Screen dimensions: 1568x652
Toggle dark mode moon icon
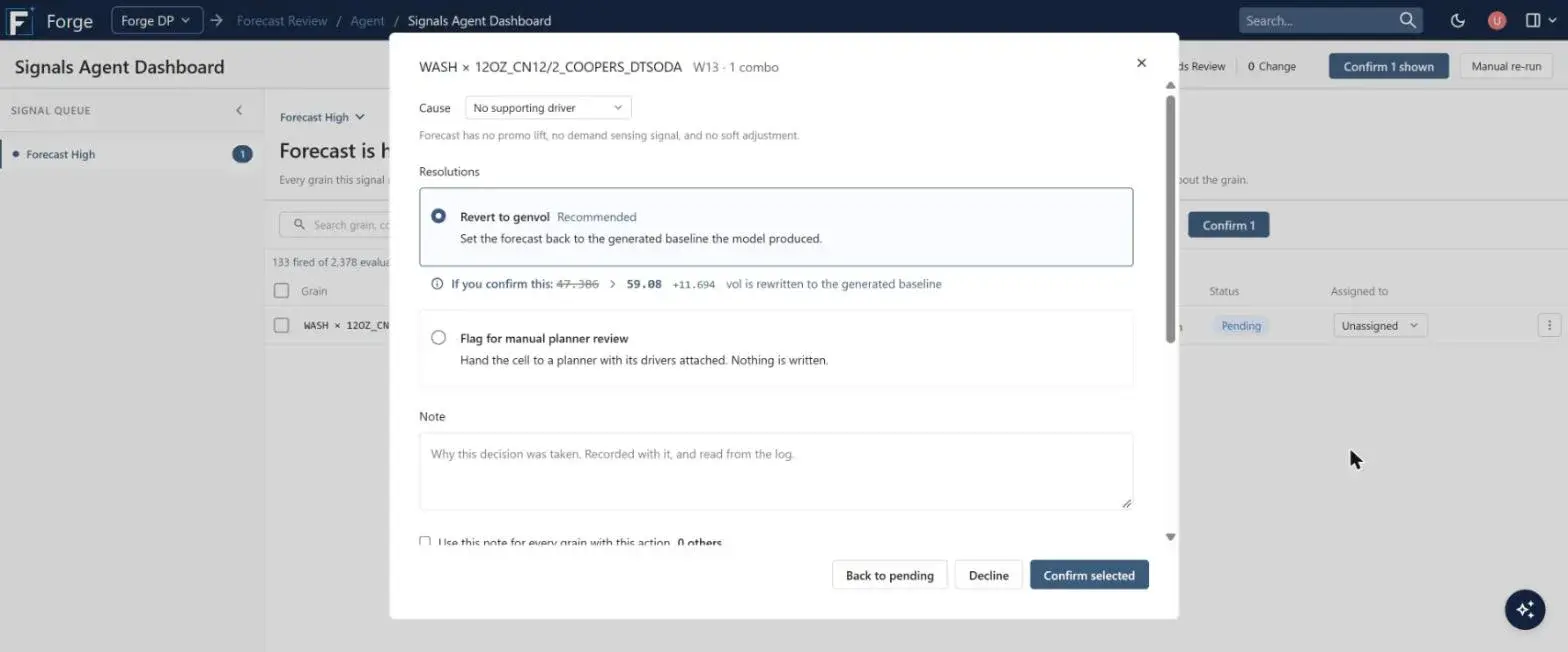click(x=1457, y=20)
